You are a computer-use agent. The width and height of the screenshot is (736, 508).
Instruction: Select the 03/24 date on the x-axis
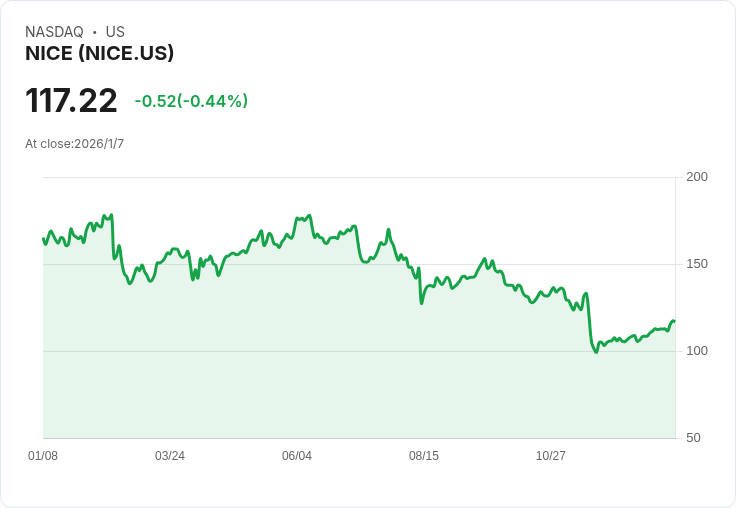click(170, 456)
